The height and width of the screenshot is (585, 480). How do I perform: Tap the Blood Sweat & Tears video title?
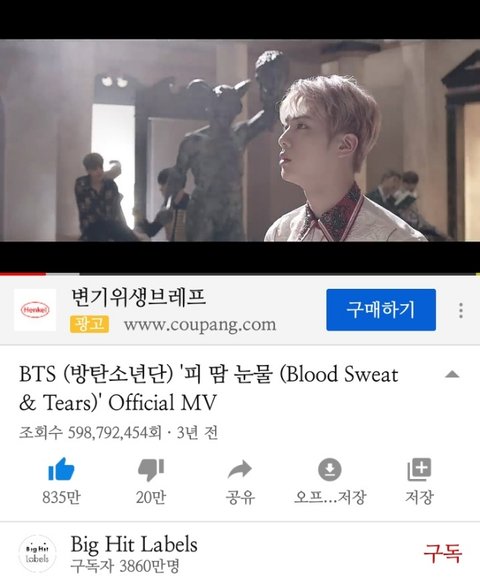208,388
